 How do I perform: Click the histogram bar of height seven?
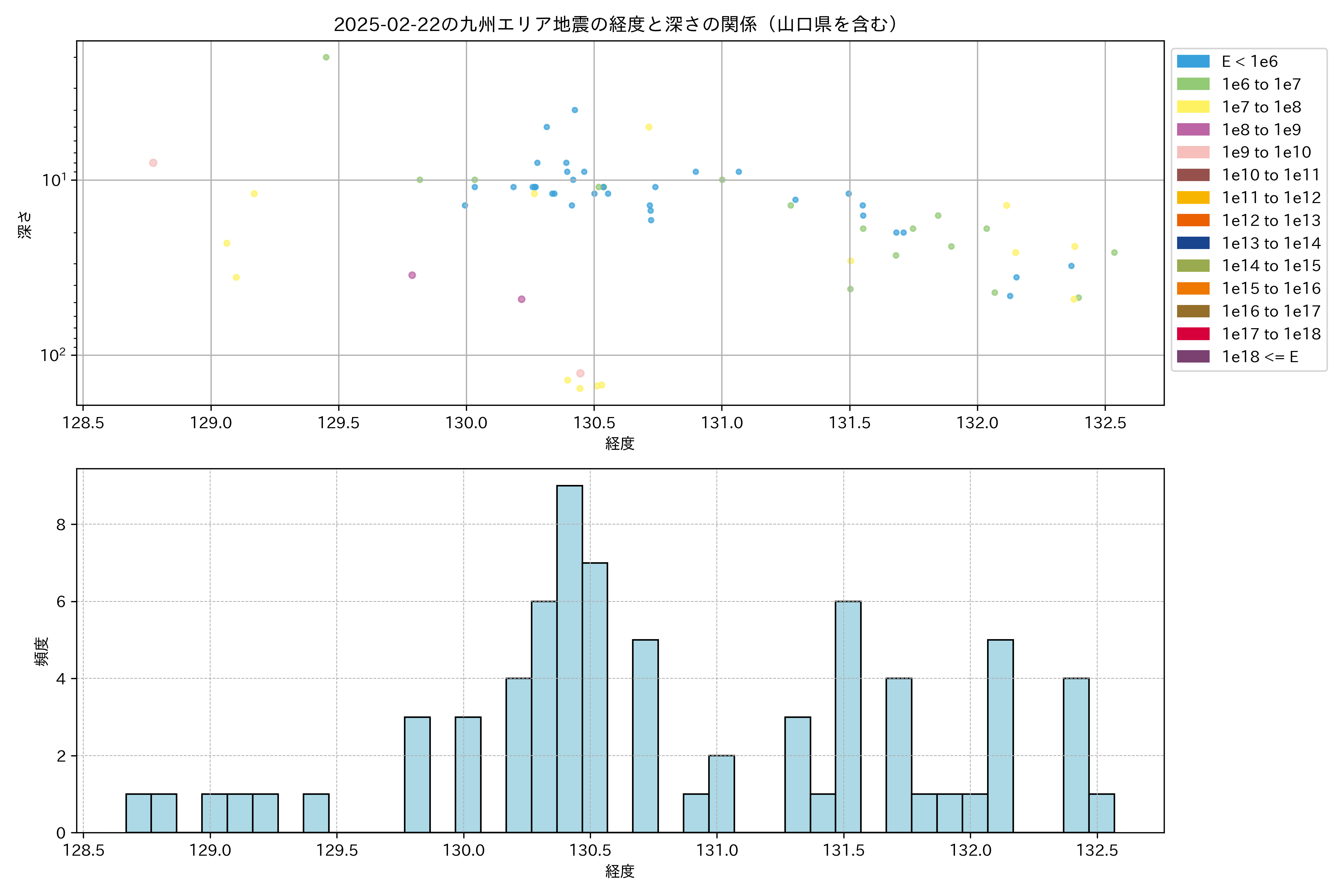pos(595,697)
